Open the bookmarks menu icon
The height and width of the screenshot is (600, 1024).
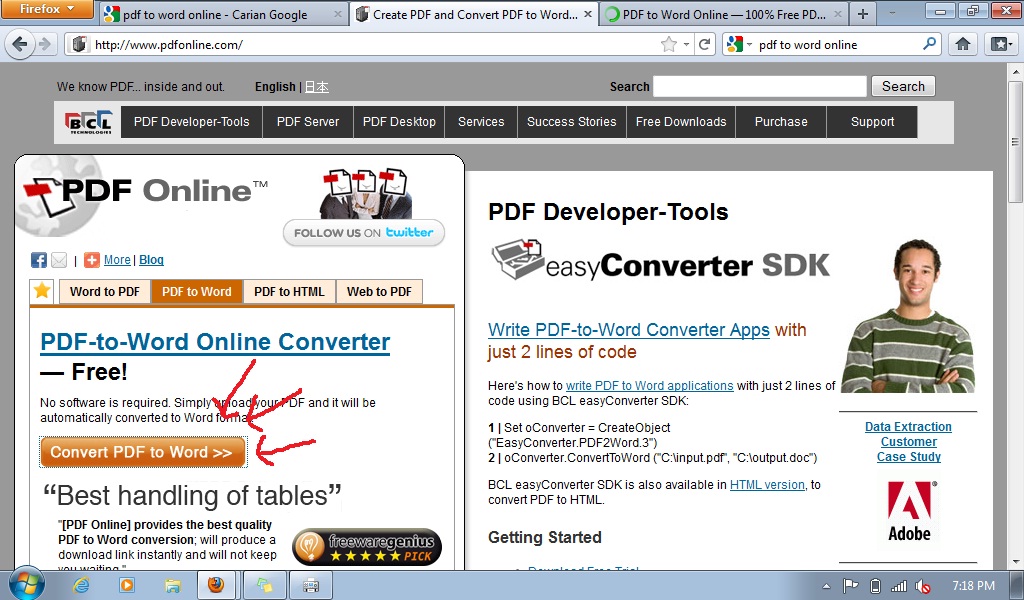1000,44
